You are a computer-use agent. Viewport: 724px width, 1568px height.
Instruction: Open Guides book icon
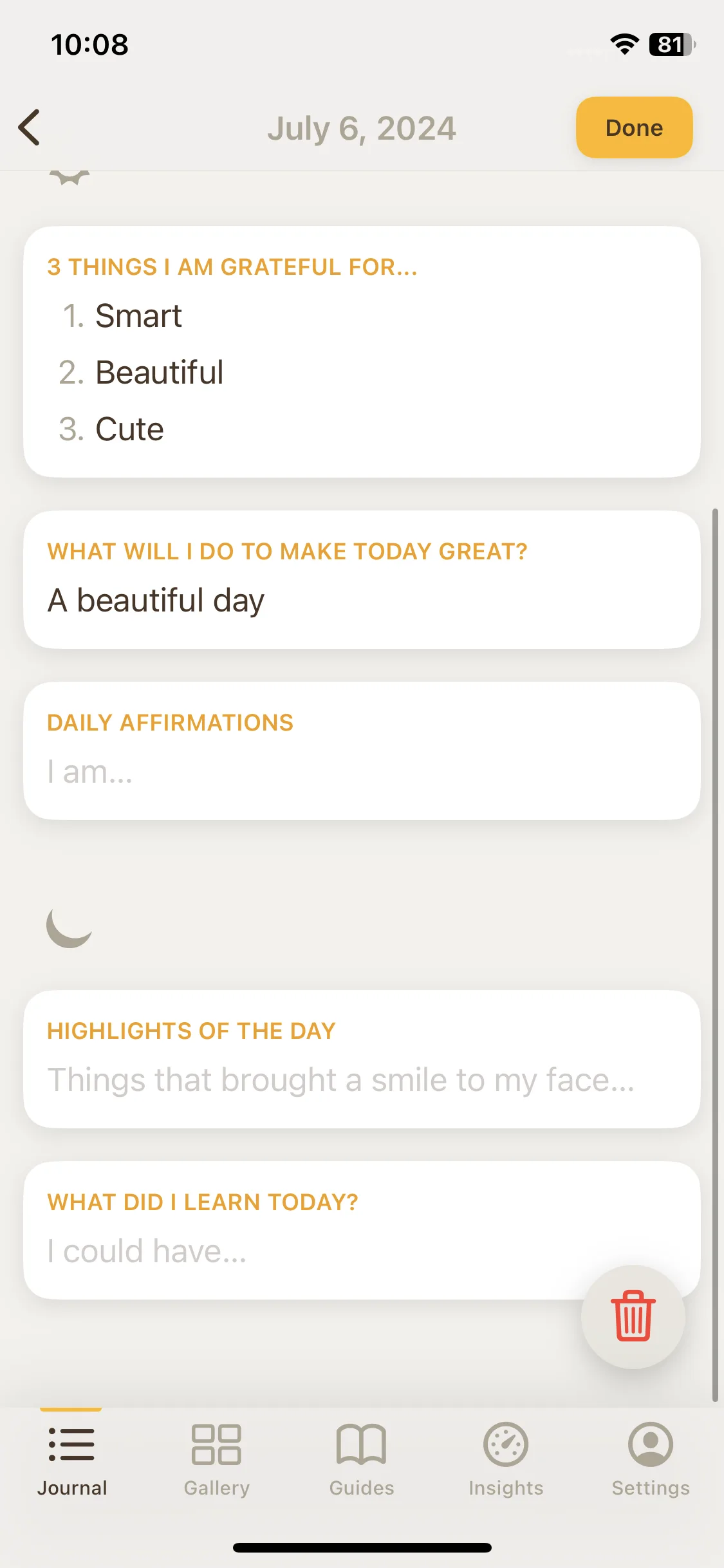362,1444
